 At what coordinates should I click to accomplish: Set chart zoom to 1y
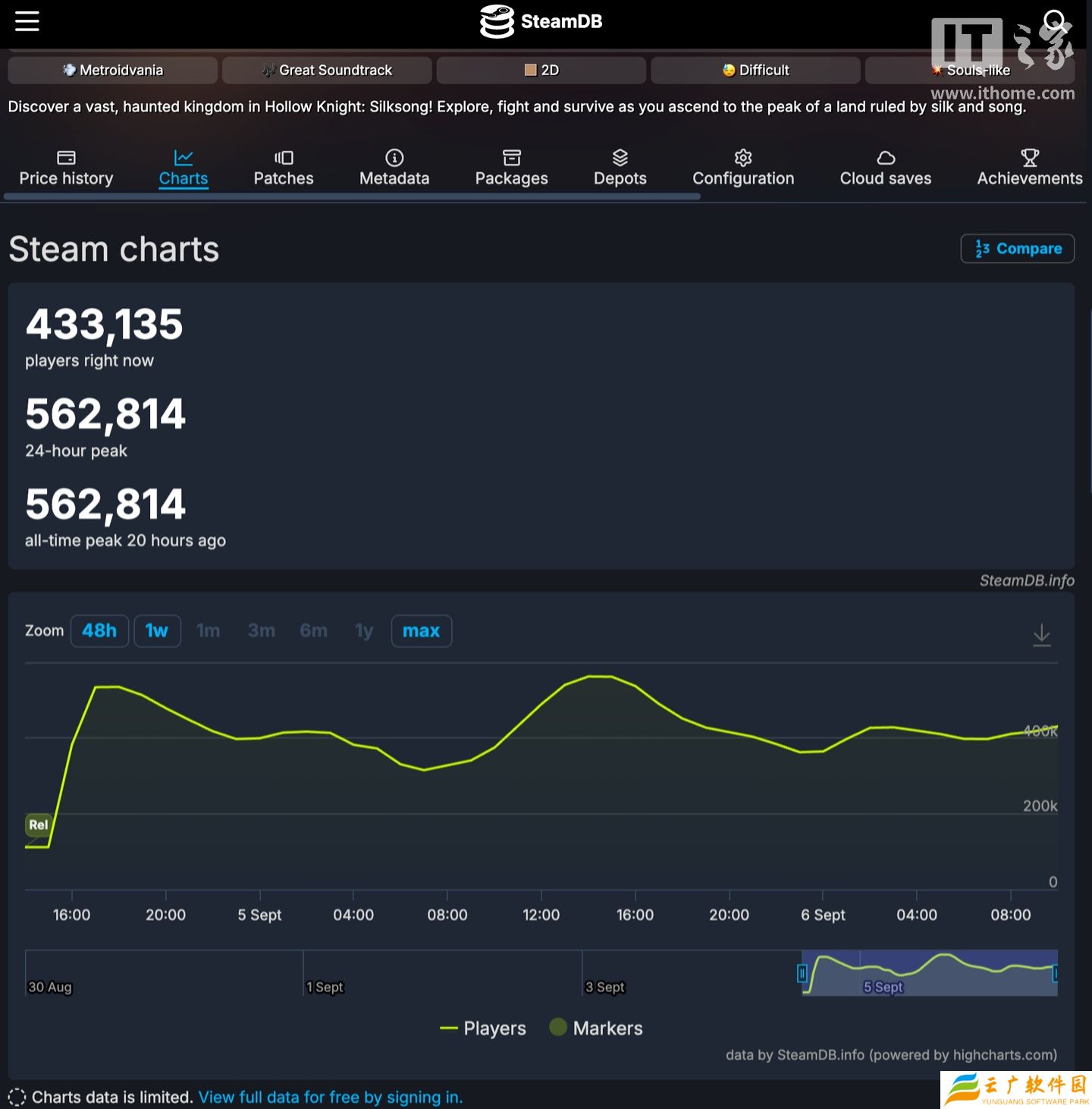(x=364, y=631)
